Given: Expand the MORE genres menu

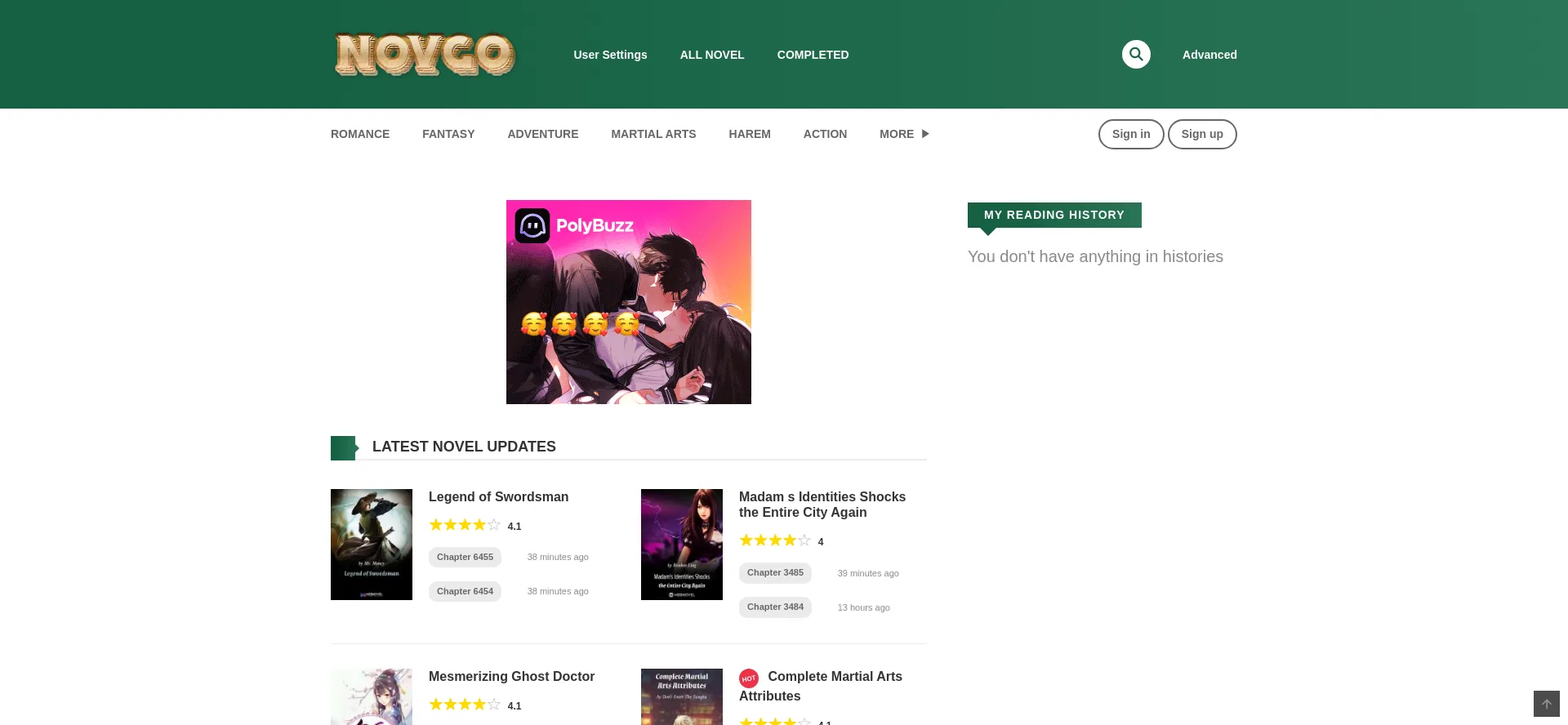Looking at the screenshot, I should tap(904, 134).
